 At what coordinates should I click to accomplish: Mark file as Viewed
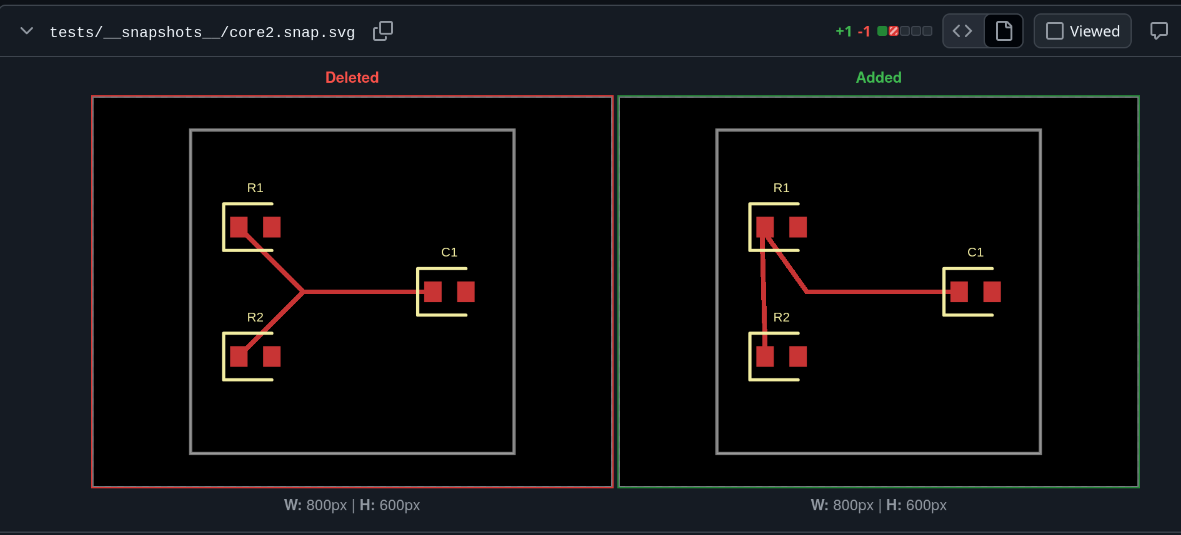click(1082, 31)
